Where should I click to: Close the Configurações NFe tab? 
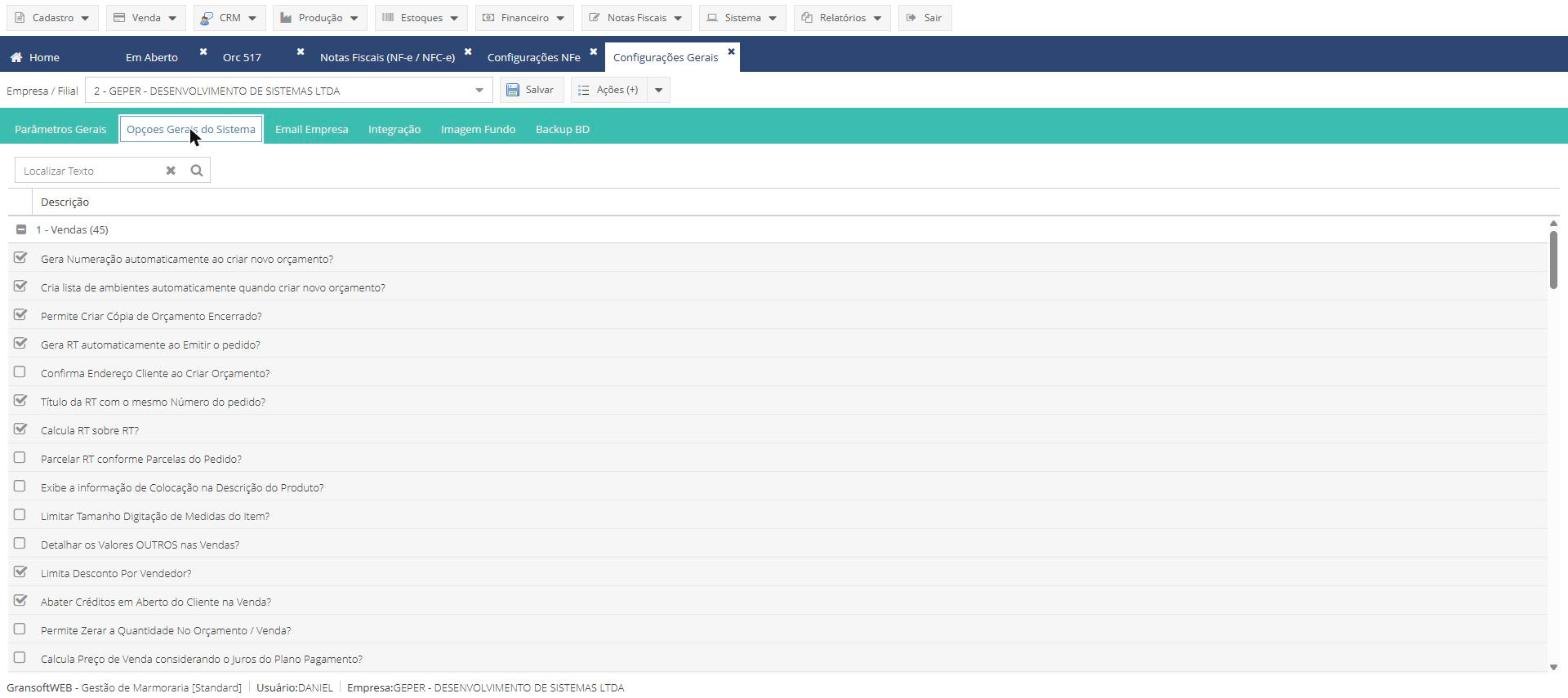pyautogui.click(x=593, y=51)
